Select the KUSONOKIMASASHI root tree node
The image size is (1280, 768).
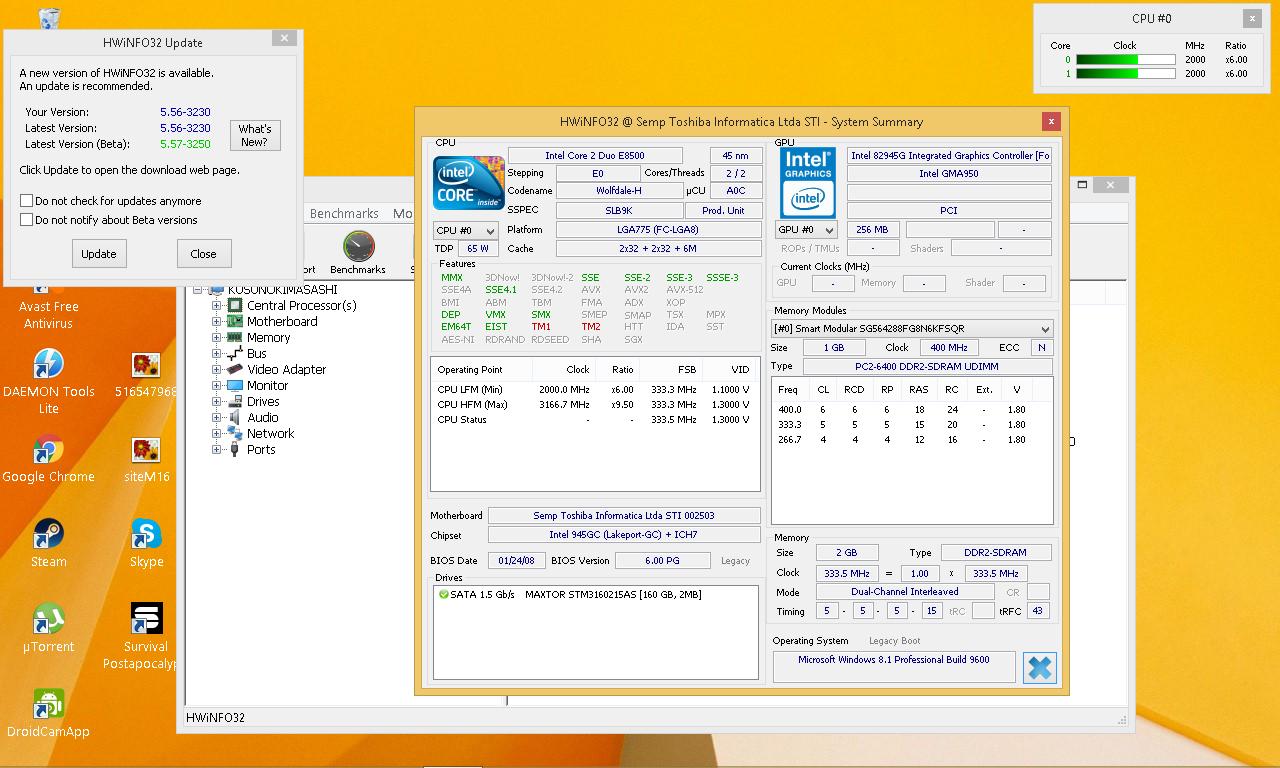pyautogui.click(x=282, y=290)
